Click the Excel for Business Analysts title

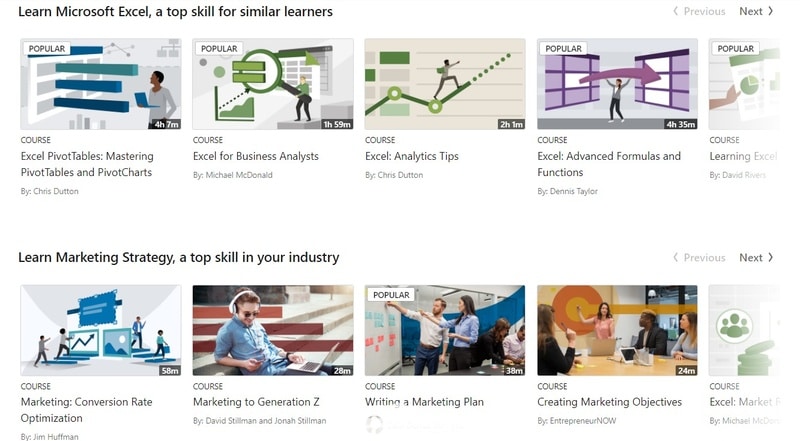click(x=256, y=156)
